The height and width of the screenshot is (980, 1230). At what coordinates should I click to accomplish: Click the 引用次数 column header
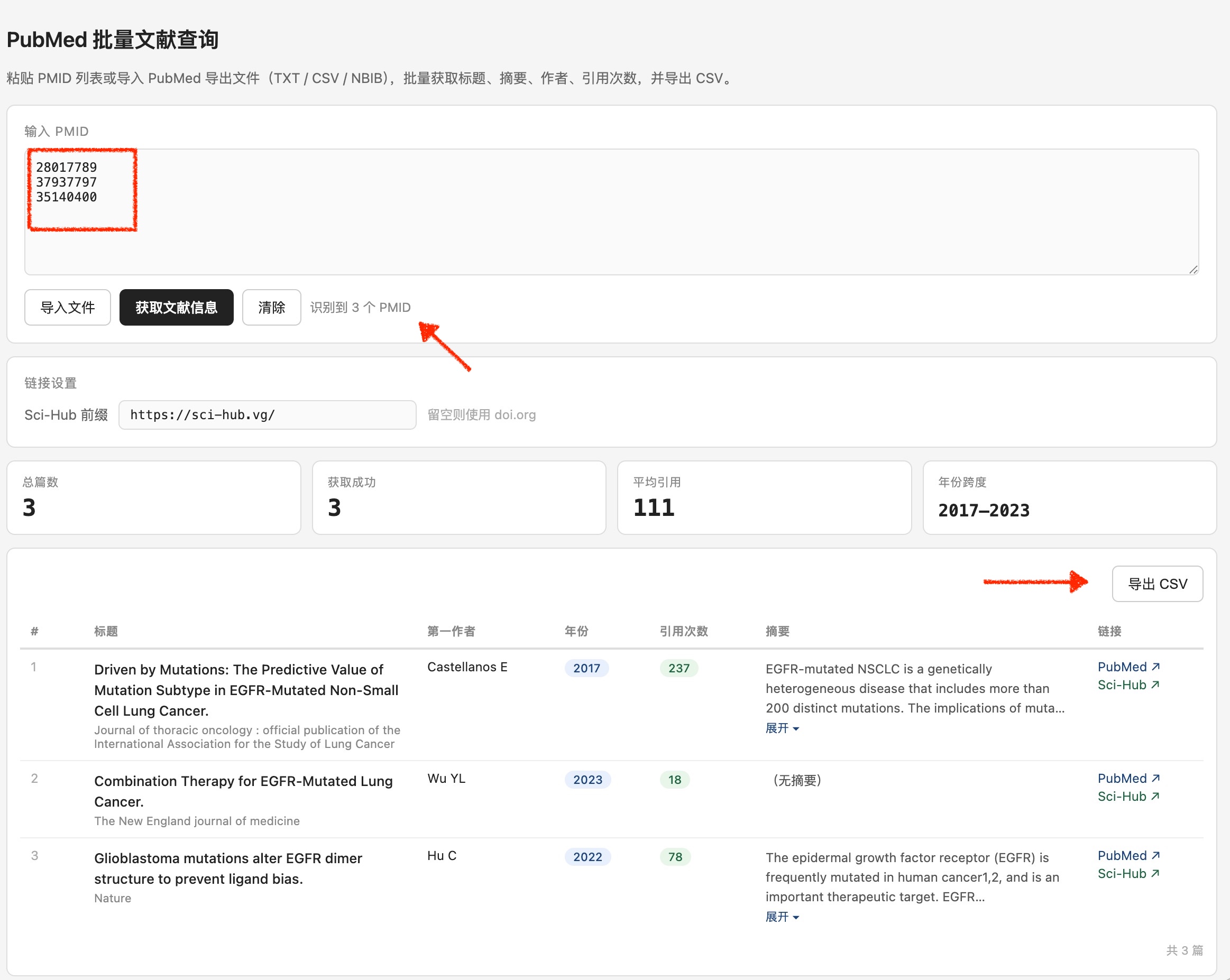(683, 631)
